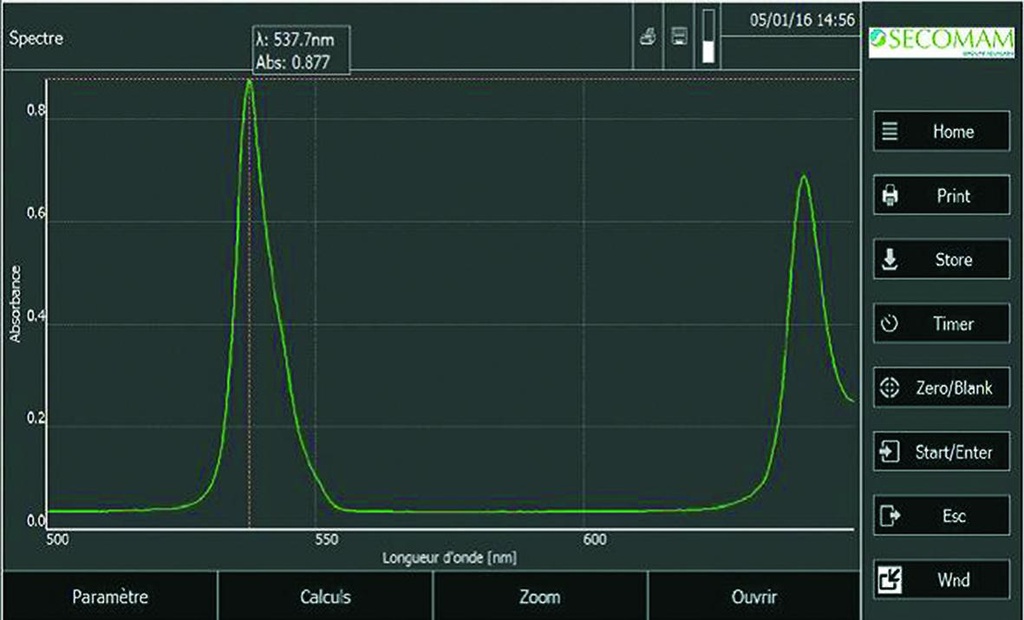This screenshot has height=620, width=1024.
Task: Click the Zero/Blank crosshair target icon
Action: (890, 387)
